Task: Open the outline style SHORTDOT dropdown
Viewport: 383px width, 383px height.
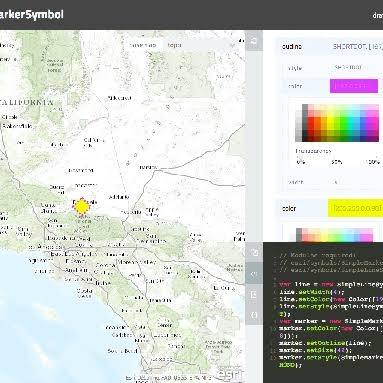Action: pos(357,67)
